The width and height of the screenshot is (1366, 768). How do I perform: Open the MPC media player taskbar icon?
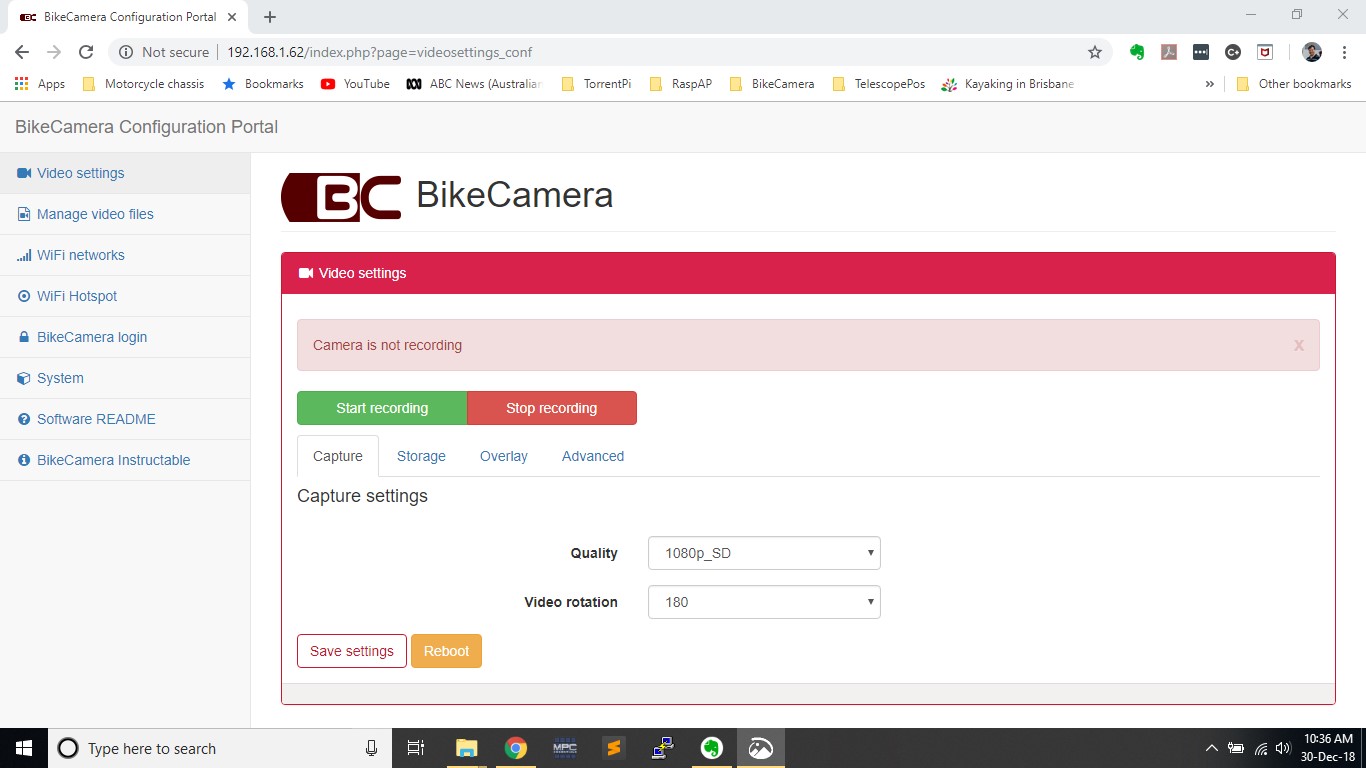pos(565,748)
